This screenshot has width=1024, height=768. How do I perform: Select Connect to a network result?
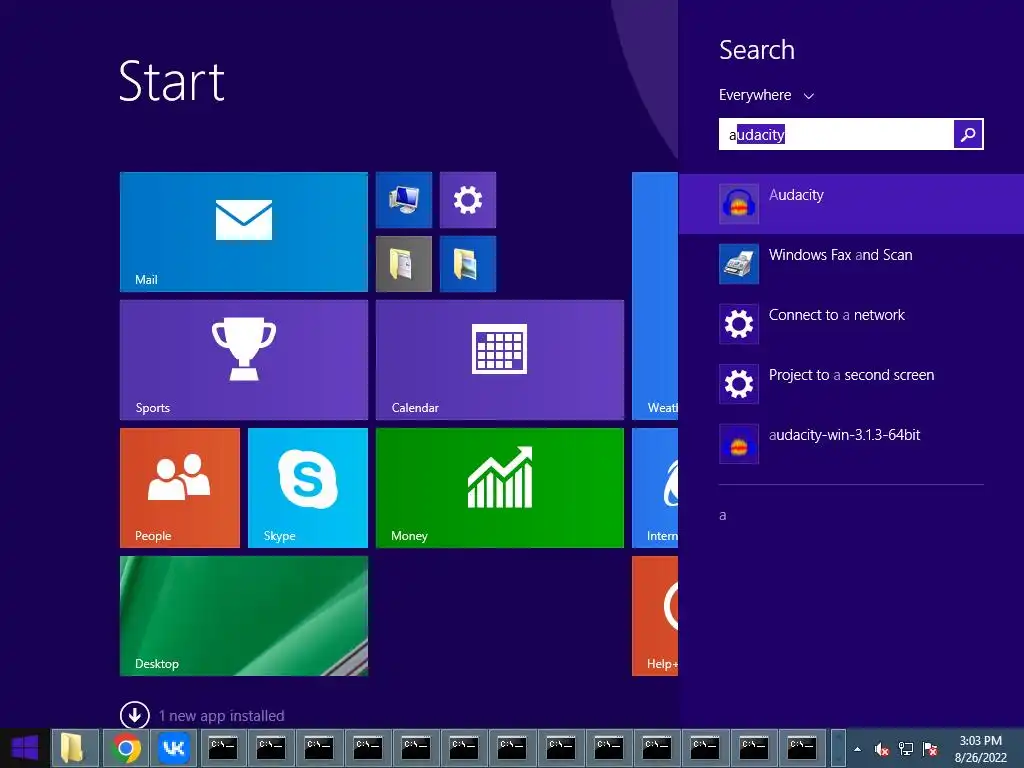click(x=851, y=324)
